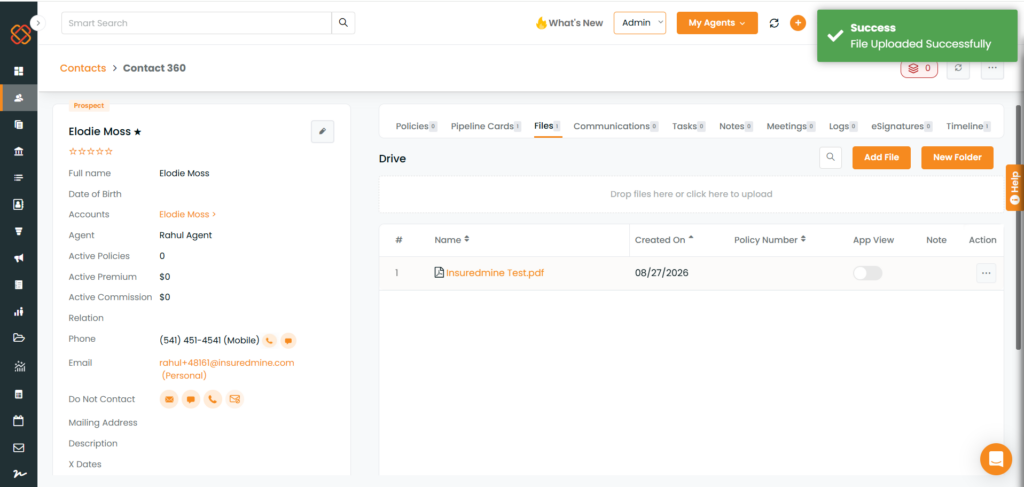
Task: Open the calendar icon in left sidebar
Action: [18, 421]
